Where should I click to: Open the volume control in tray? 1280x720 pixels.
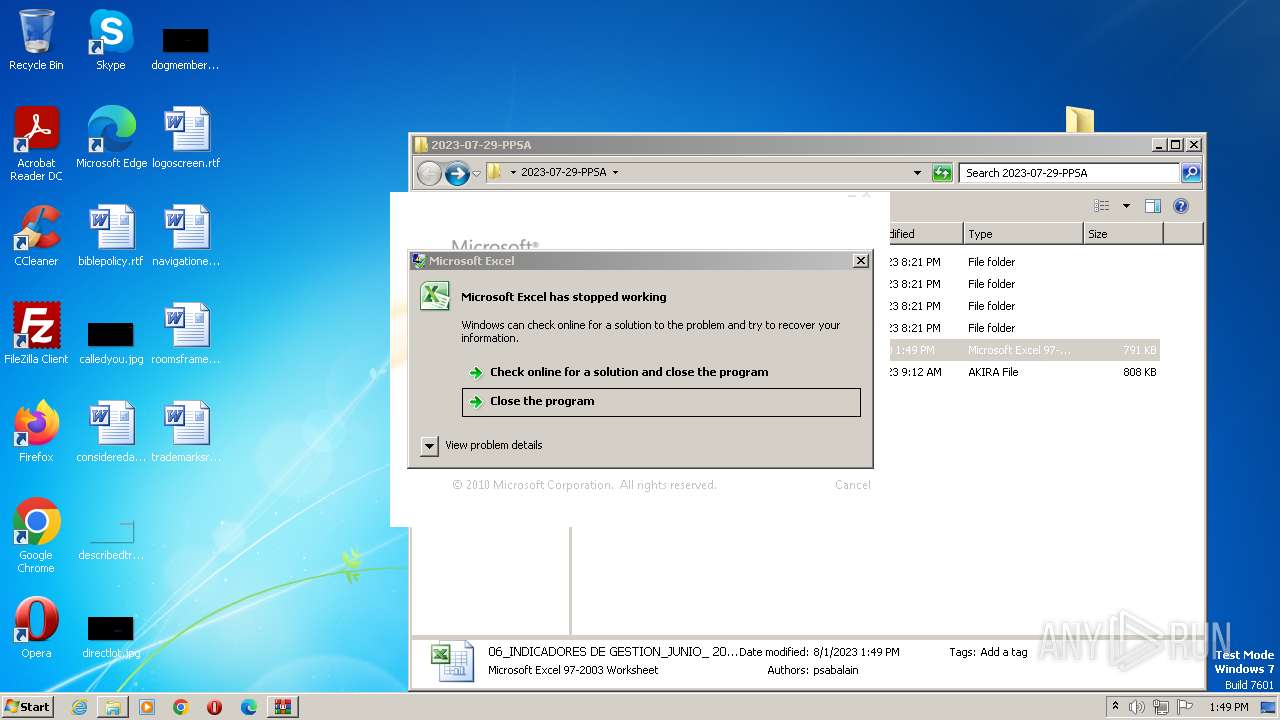tap(1137, 707)
